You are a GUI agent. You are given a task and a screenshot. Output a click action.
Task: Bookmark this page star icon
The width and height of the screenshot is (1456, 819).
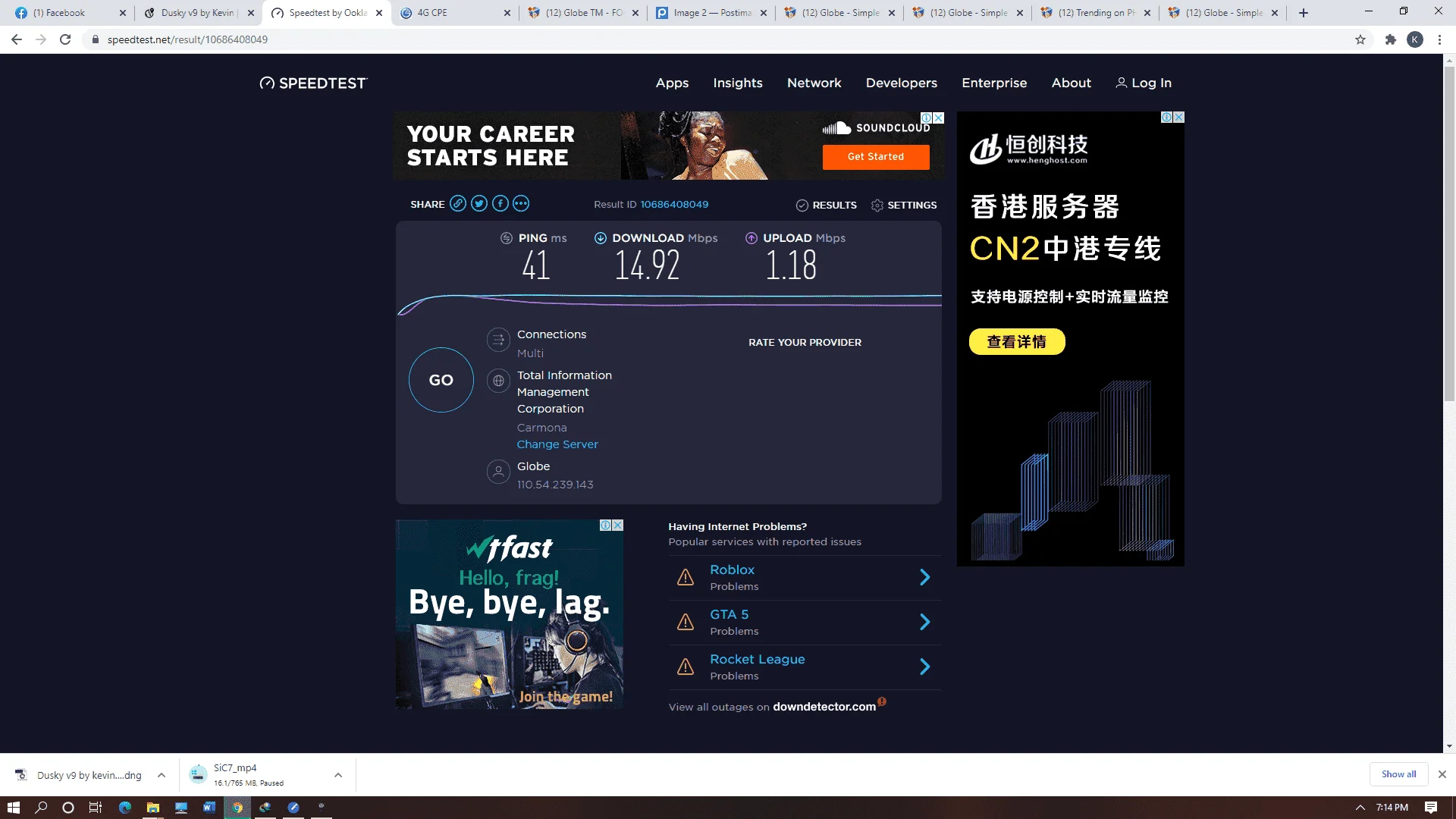pyautogui.click(x=1360, y=39)
